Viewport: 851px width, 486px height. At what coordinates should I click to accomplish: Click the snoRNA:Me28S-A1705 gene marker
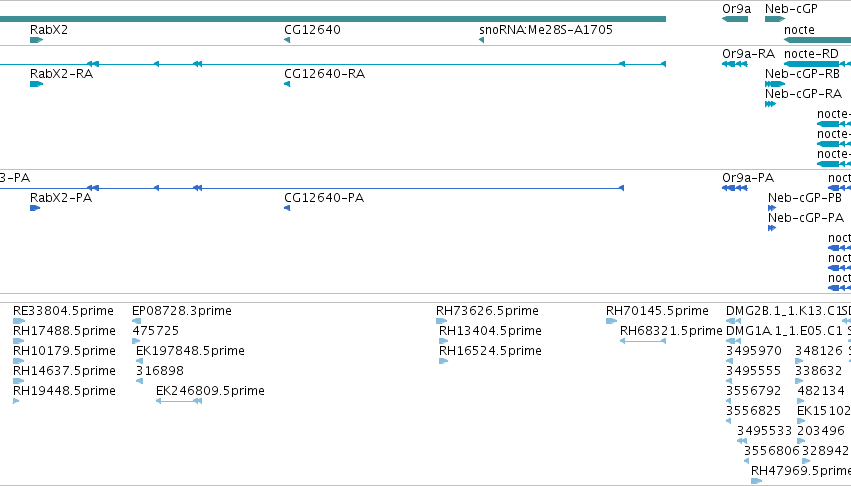point(481,40)
